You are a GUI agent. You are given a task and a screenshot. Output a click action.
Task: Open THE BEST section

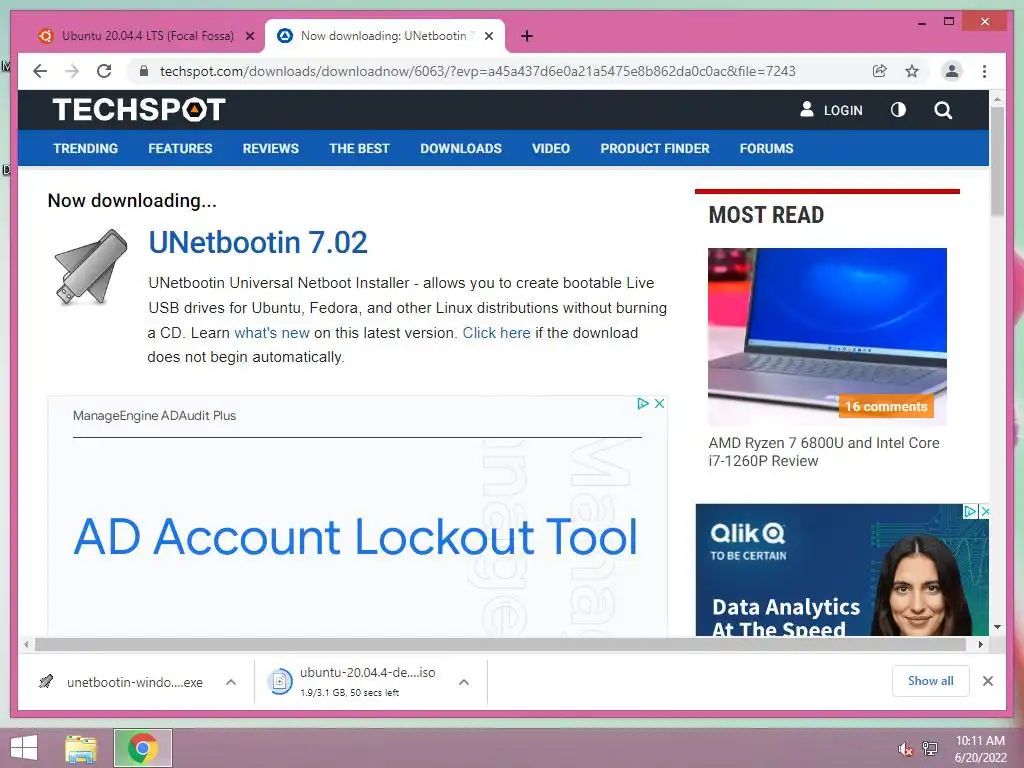359,148
